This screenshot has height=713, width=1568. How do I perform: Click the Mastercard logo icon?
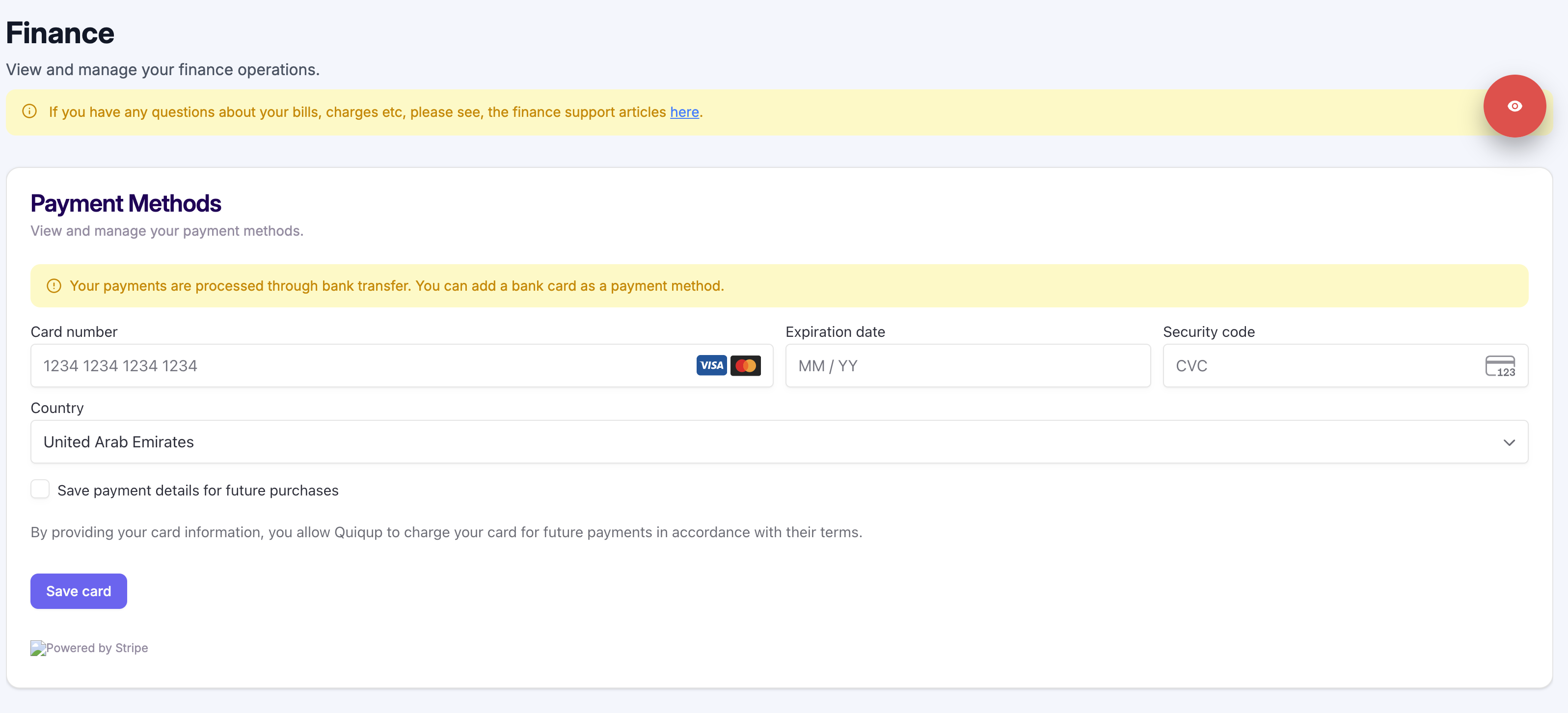[x=745, y=365]
